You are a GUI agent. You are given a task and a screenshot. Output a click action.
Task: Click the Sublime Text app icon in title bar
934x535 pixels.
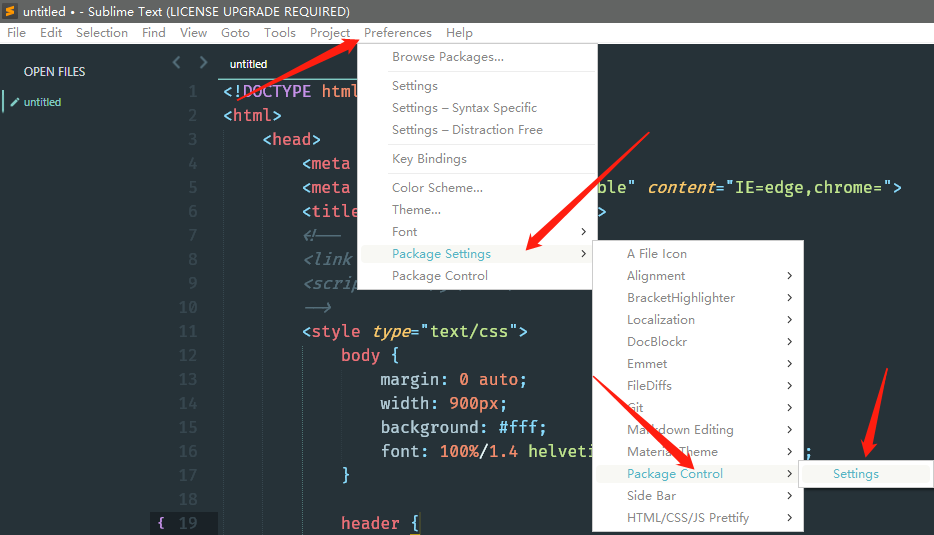pyautogui.click(x=10, y=11)
